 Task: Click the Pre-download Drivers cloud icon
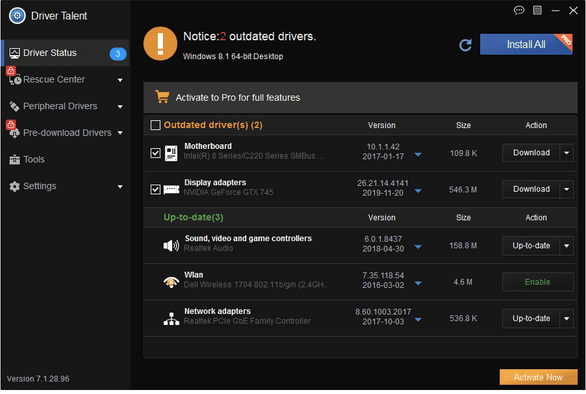click(15, 133)
